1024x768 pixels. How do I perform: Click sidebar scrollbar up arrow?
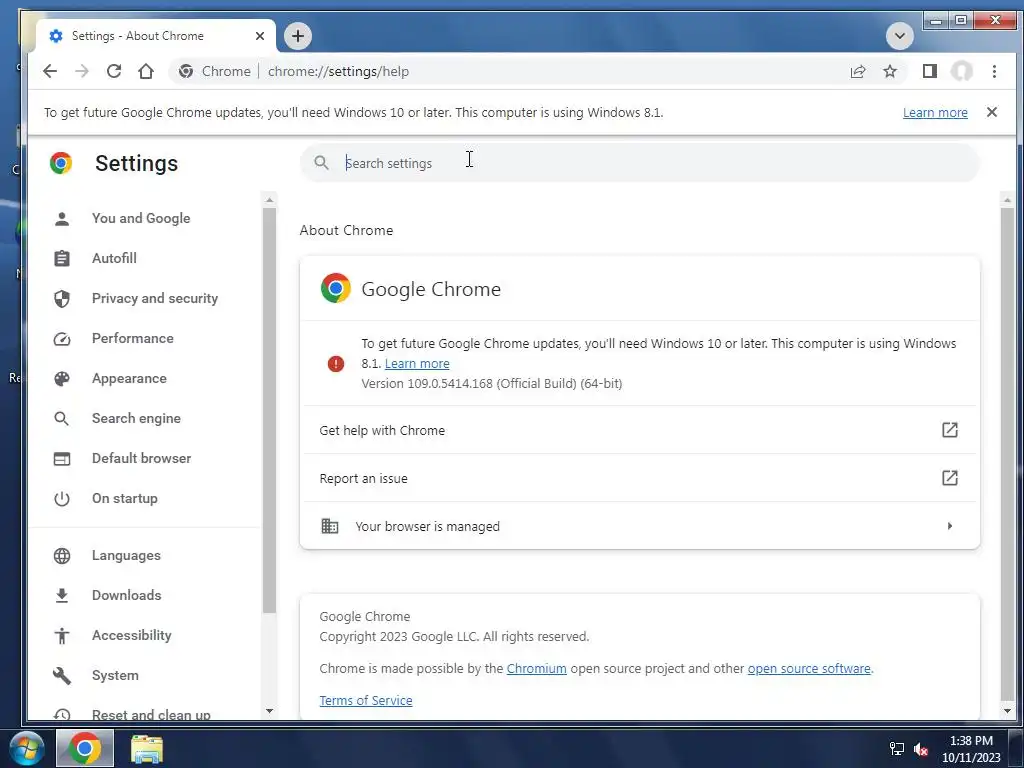pyautogui.click(x=269, y=199)
